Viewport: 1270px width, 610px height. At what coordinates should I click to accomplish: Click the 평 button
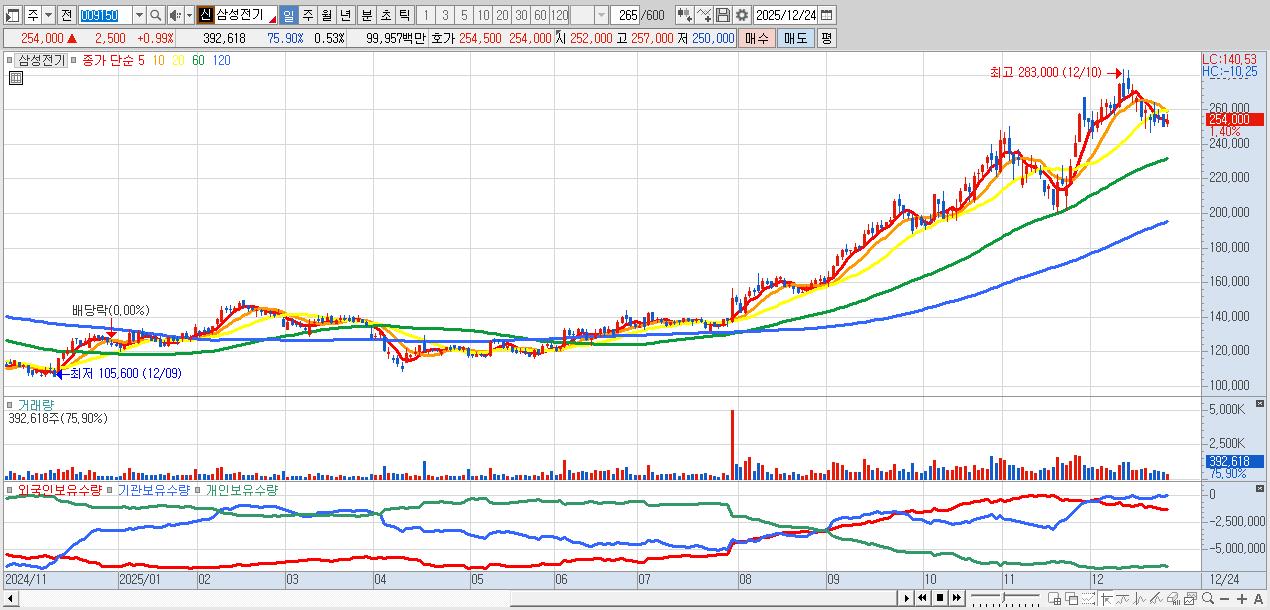[826, 38]
